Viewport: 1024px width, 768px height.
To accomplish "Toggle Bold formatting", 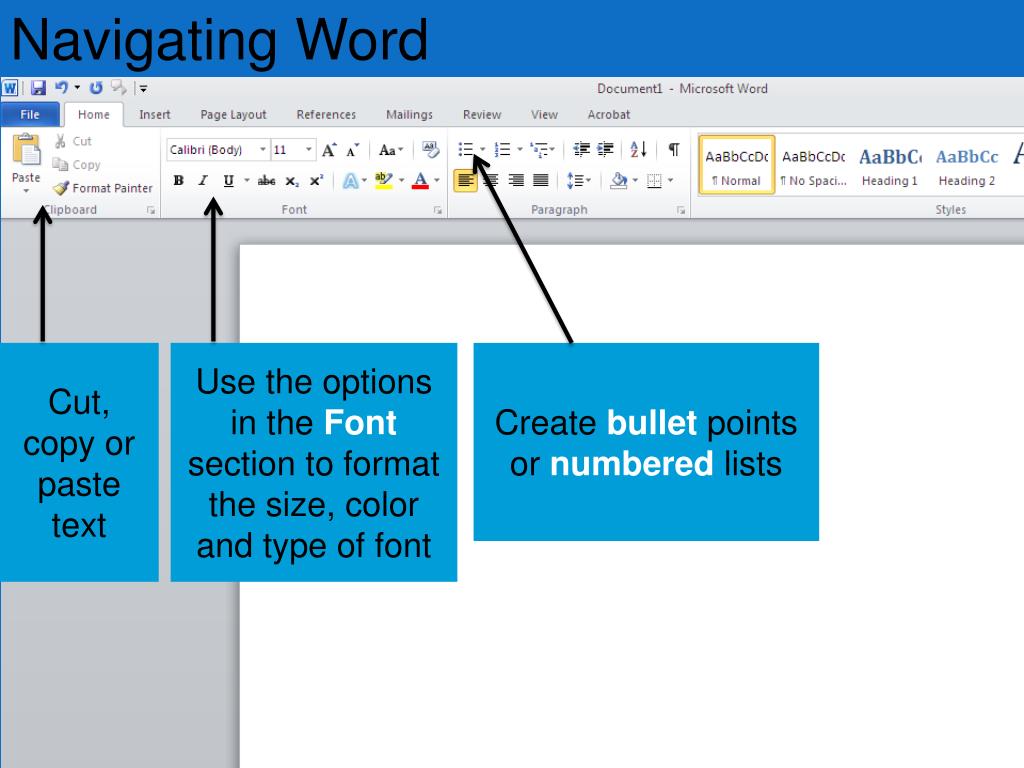I will (178, 181).
